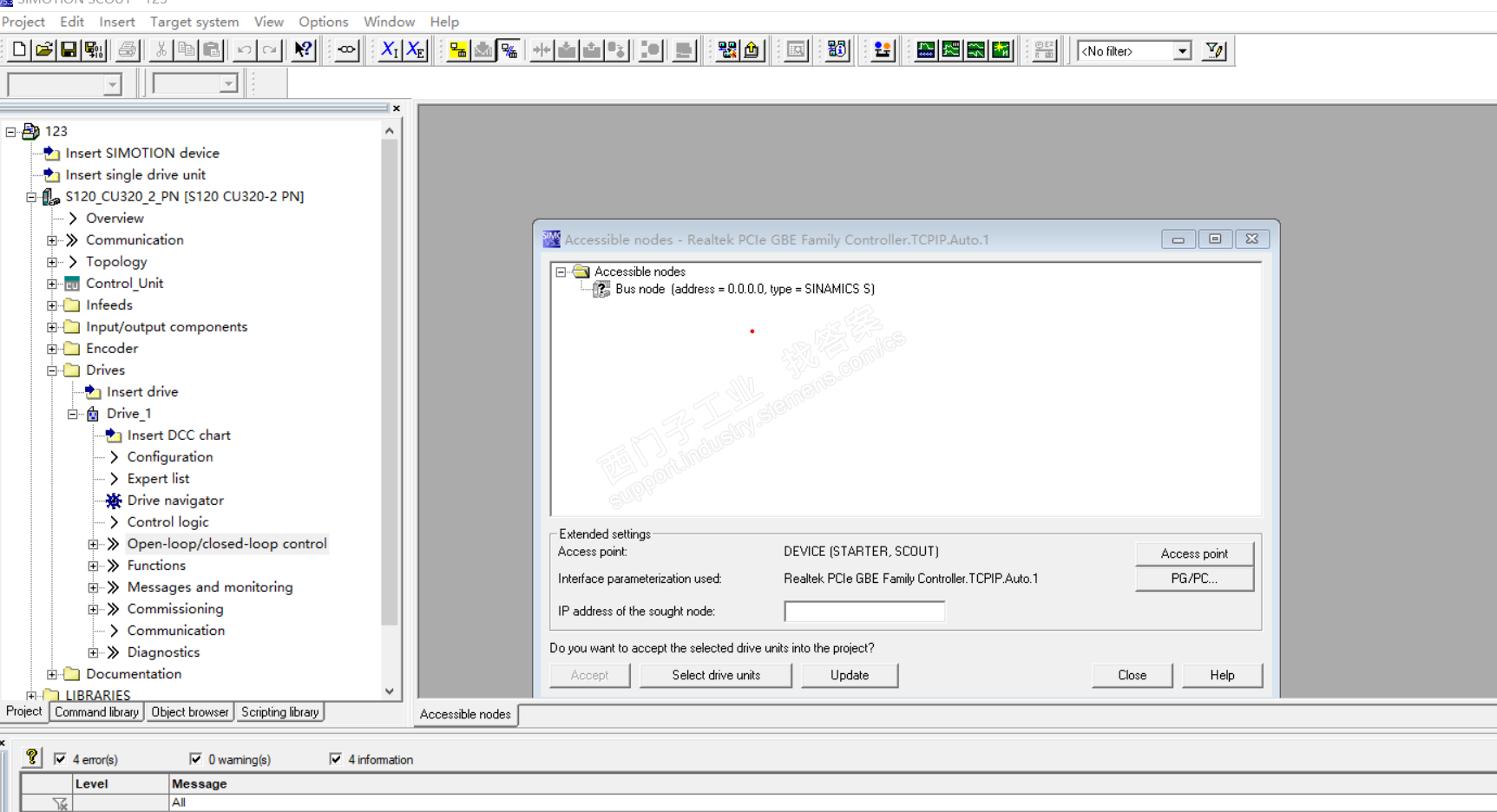
Task: Open the Project menu
Action: coord(23,22)
